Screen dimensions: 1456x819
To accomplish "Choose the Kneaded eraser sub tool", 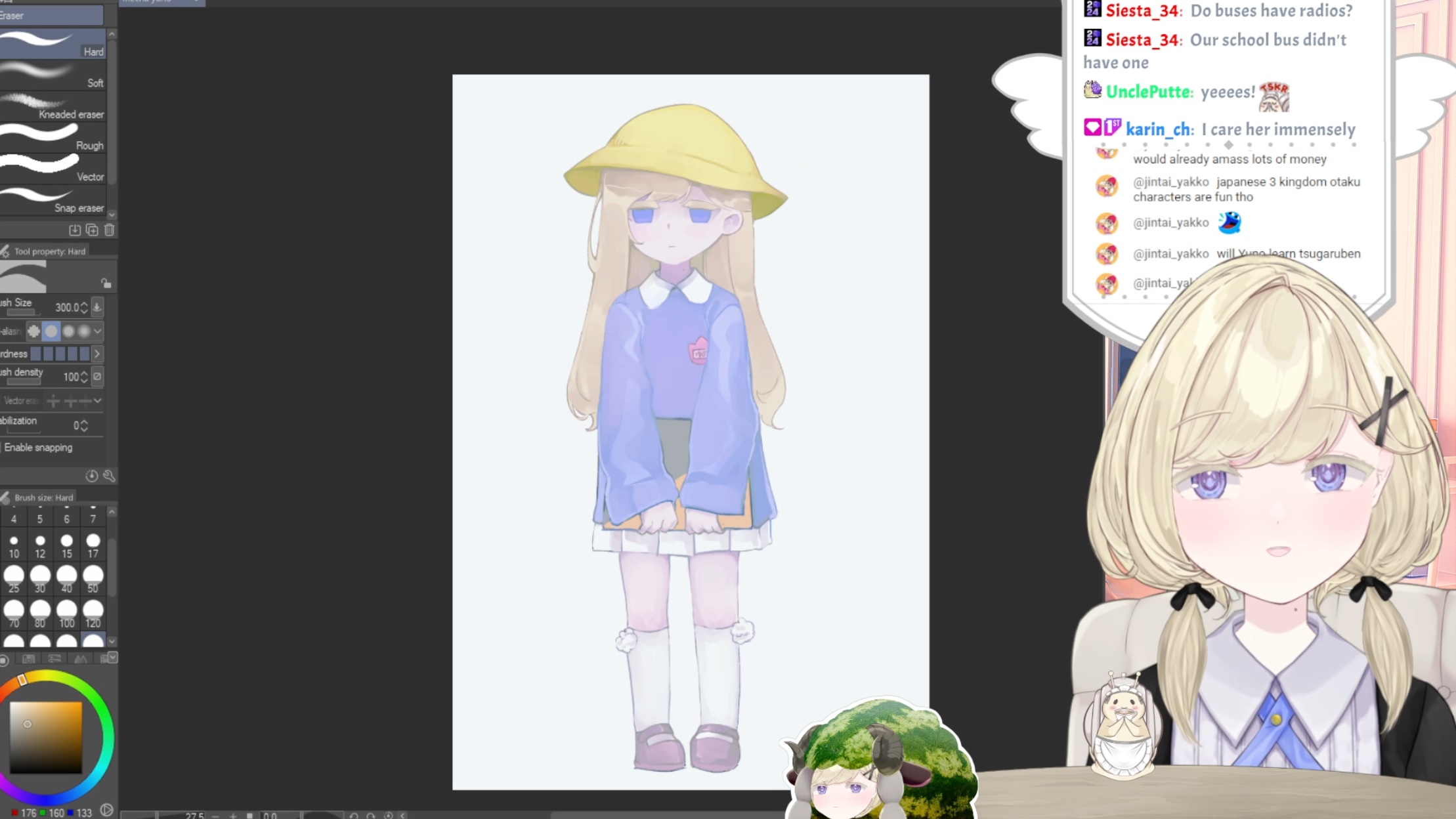I will (53, 106).
